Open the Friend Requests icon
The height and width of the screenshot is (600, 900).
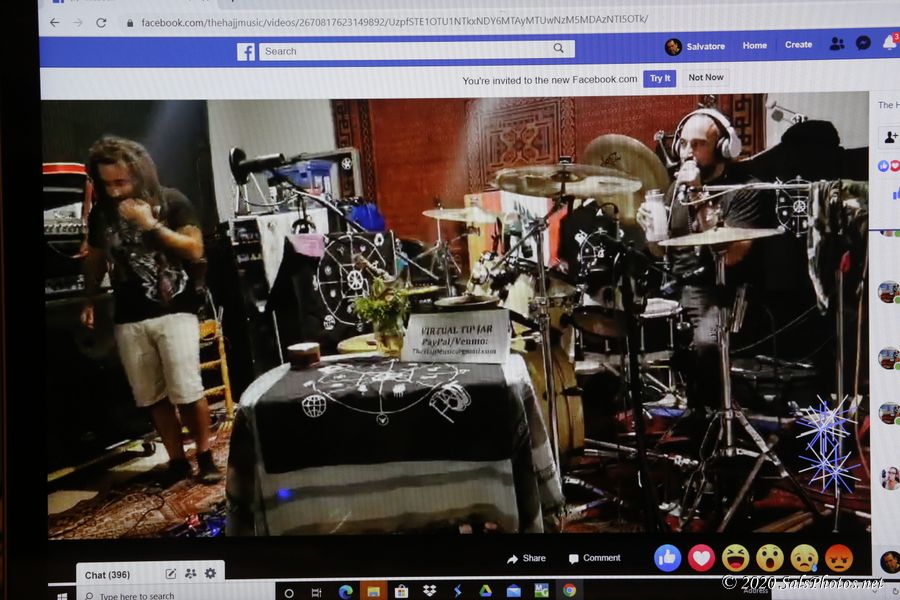(836, 44)
